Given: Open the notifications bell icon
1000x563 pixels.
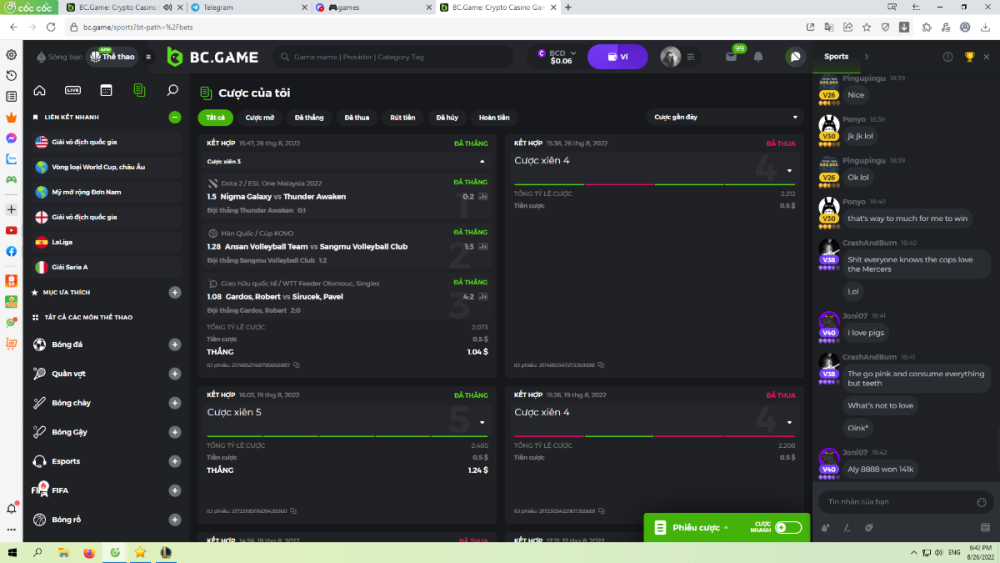Looking at the screenshot, I should 759,57.
